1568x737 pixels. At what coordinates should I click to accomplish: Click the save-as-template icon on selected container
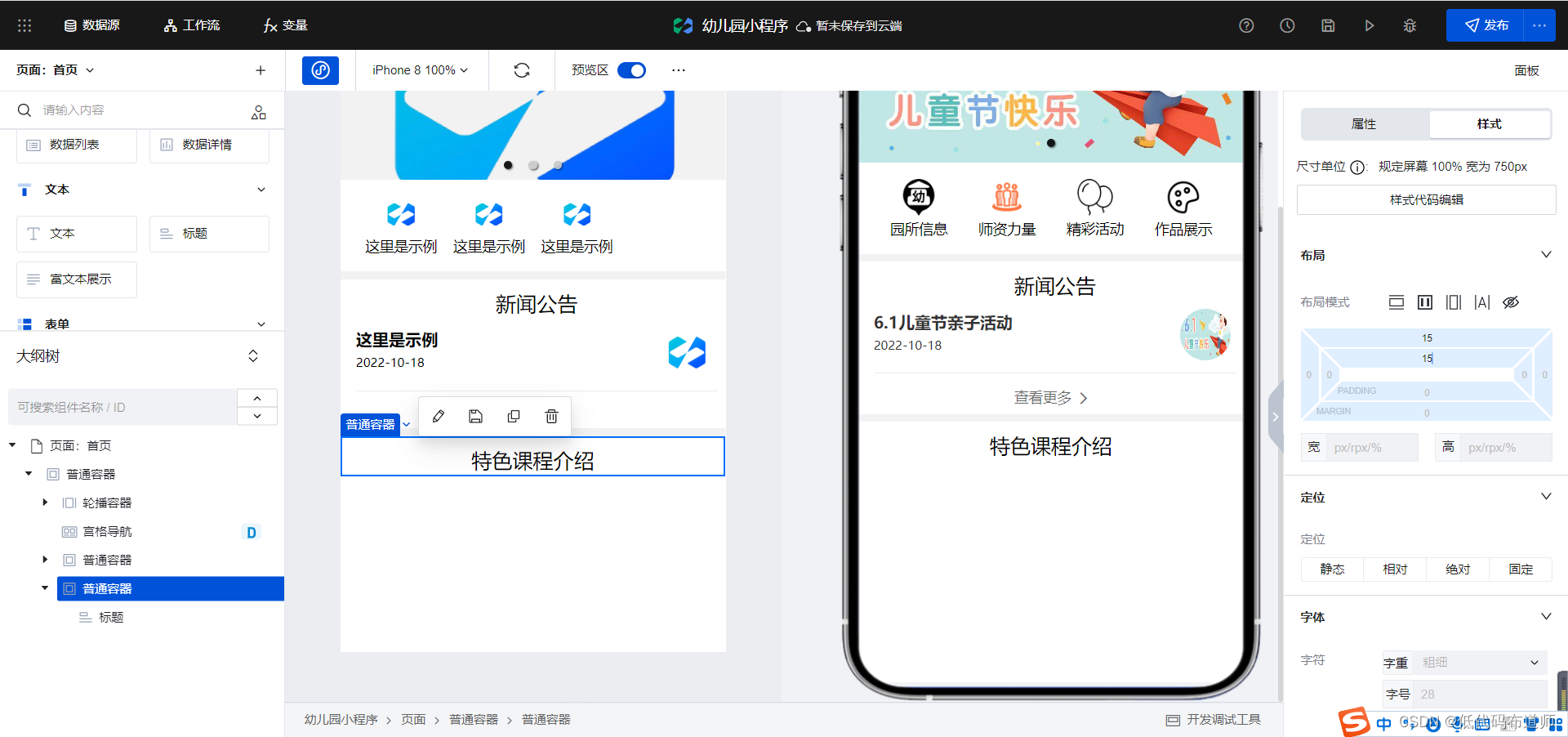coord(476,417)
